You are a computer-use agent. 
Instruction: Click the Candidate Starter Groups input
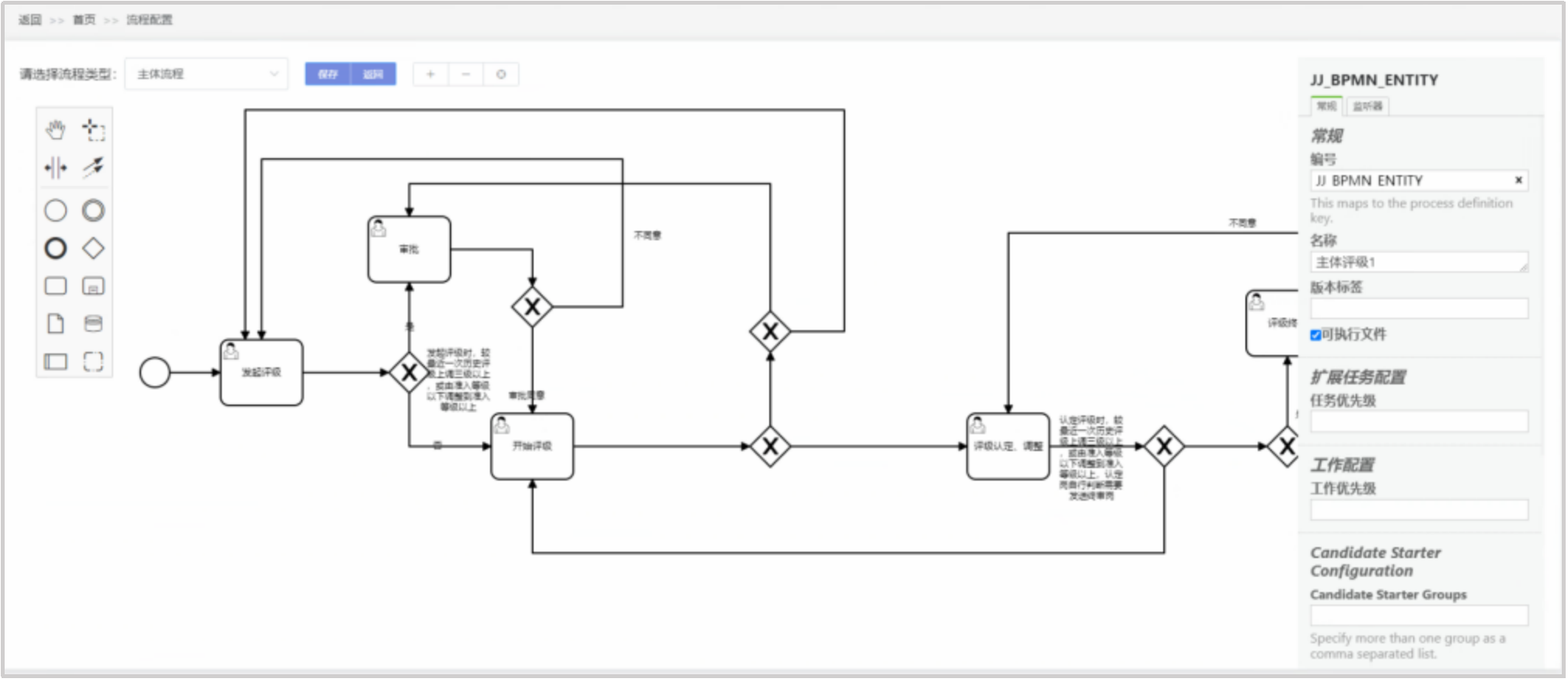pyautogui.click(x=1419, y=615)
